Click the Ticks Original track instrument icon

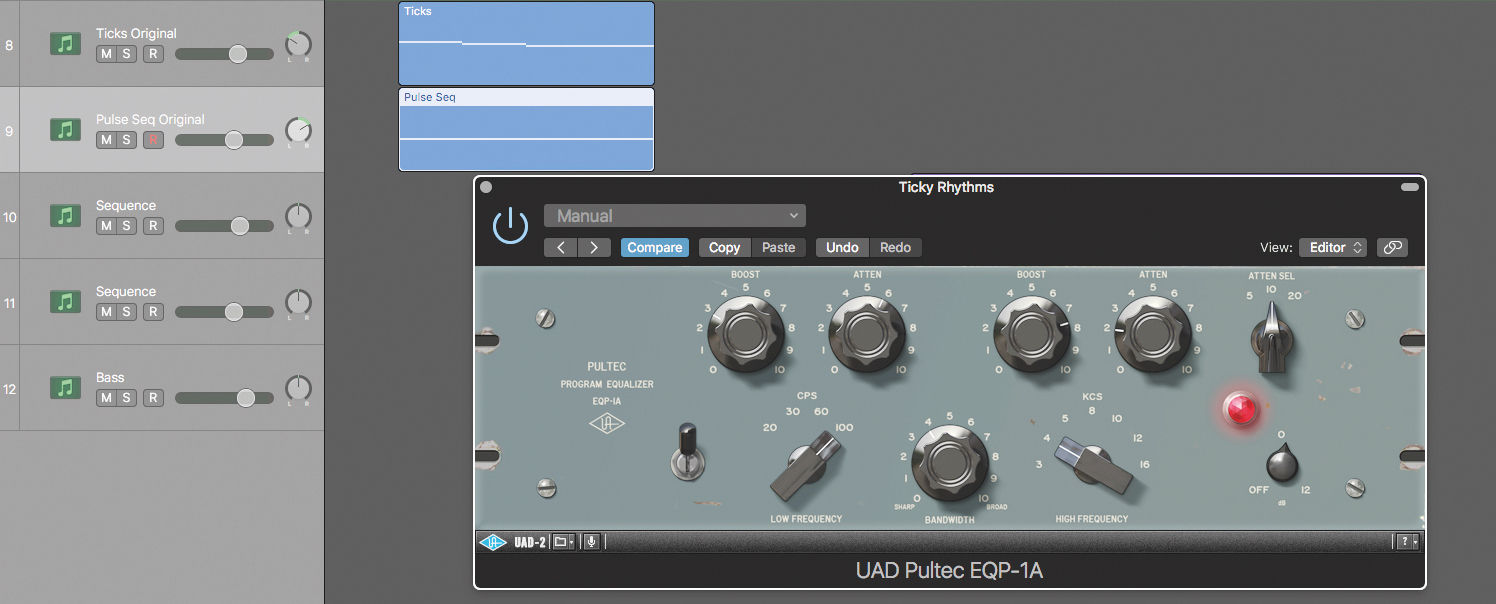pyautogui.click(x=66, y=44)
